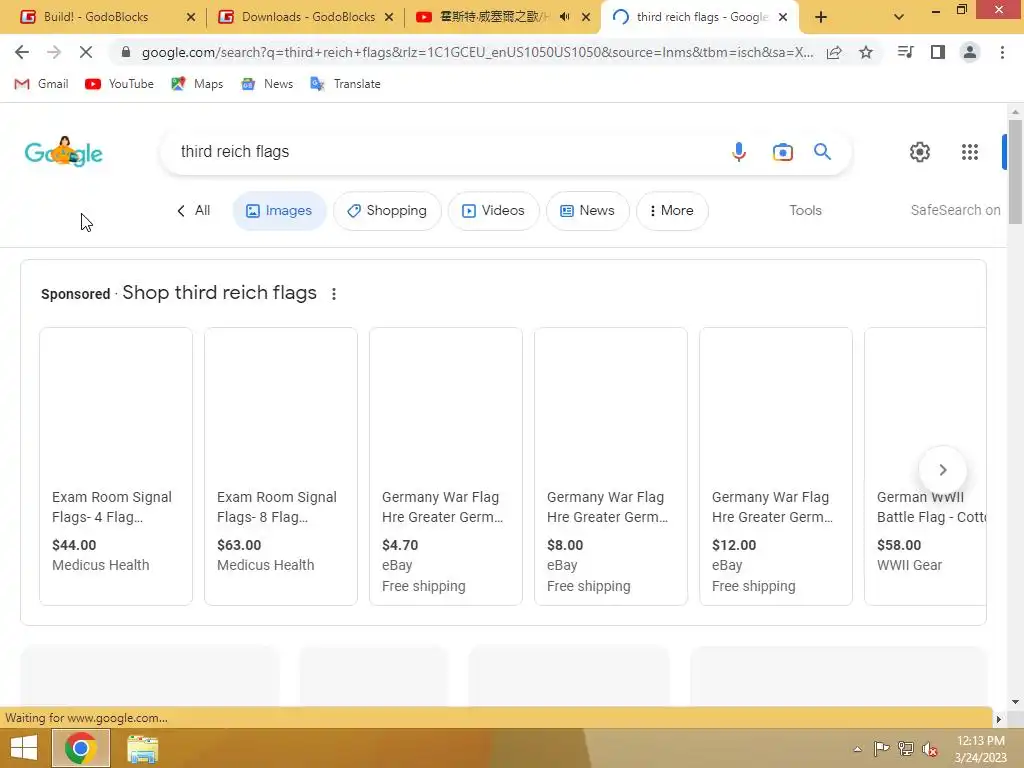1024x768 pixels.
Task: Open a new browser tab
Action: coord(821,17)
